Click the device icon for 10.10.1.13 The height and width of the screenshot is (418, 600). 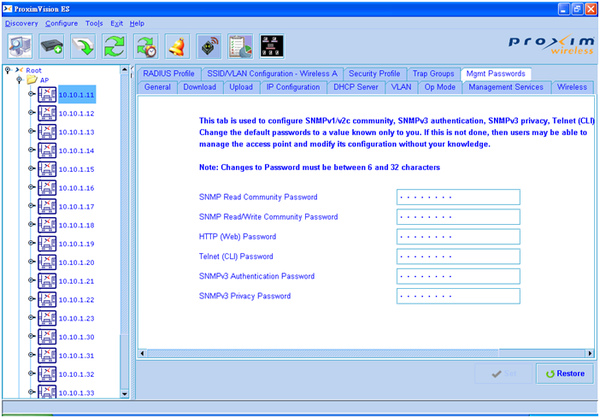click(x=47, y=132)
